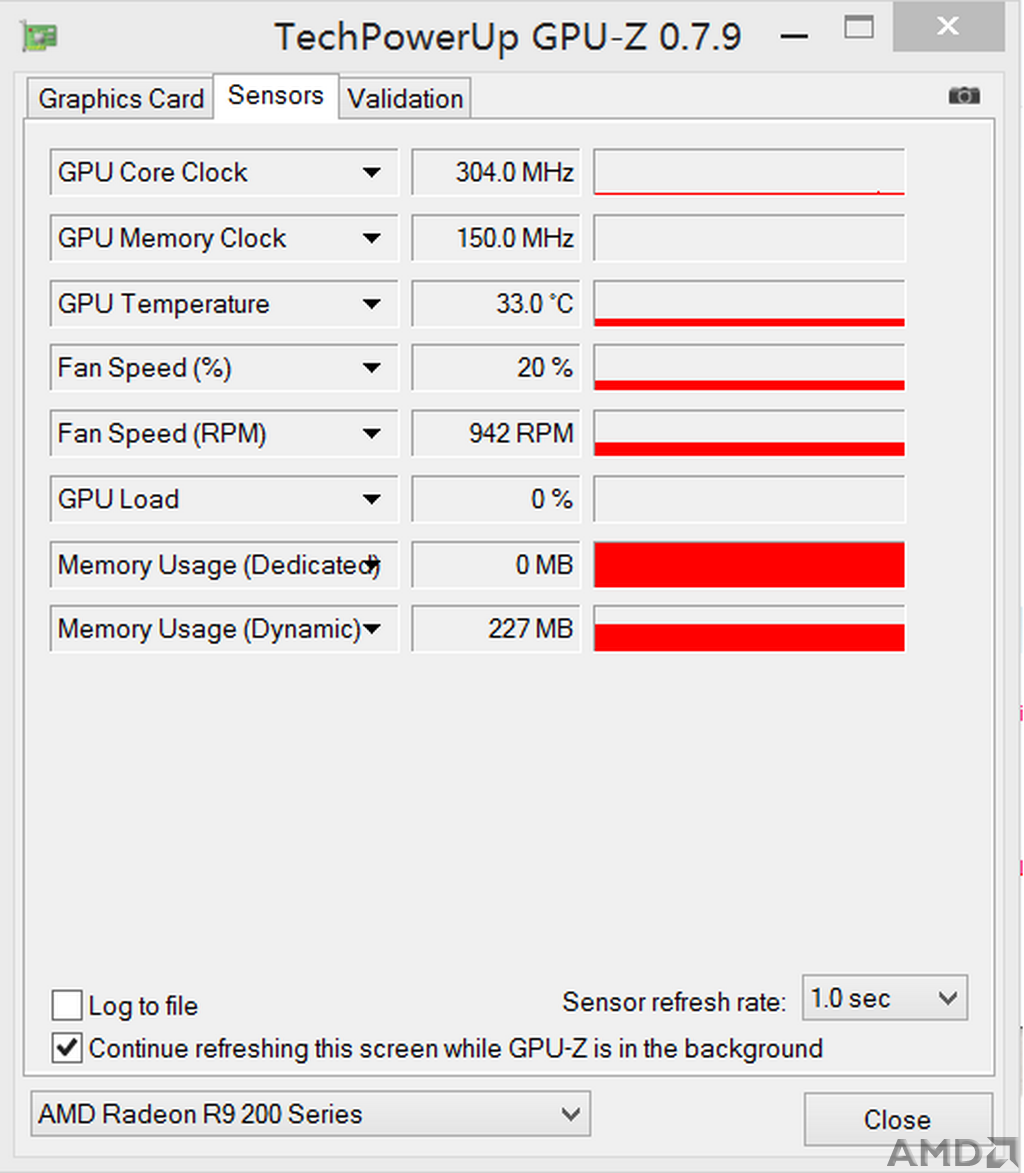Image resolution: width=1024 pixels, height=1173 pixels.
Task: Open the Validation tab
Action: pyautogui.click(x=405, y=99)
